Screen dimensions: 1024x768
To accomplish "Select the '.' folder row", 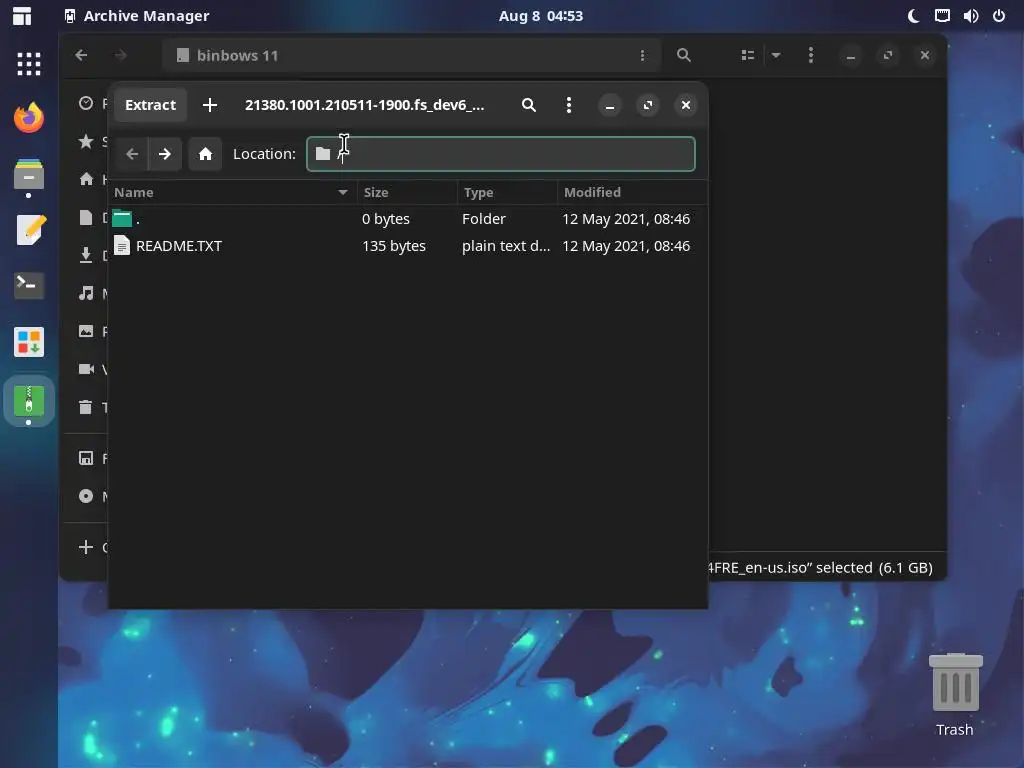I will point(408,219).
